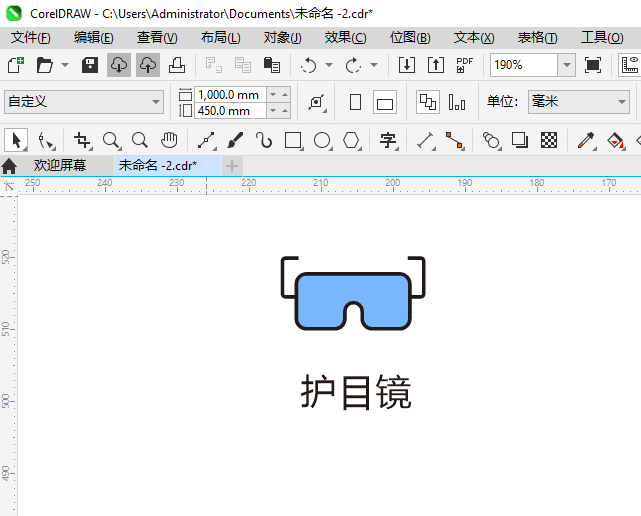
Task: Print the document icon
Action: (177, 65)
